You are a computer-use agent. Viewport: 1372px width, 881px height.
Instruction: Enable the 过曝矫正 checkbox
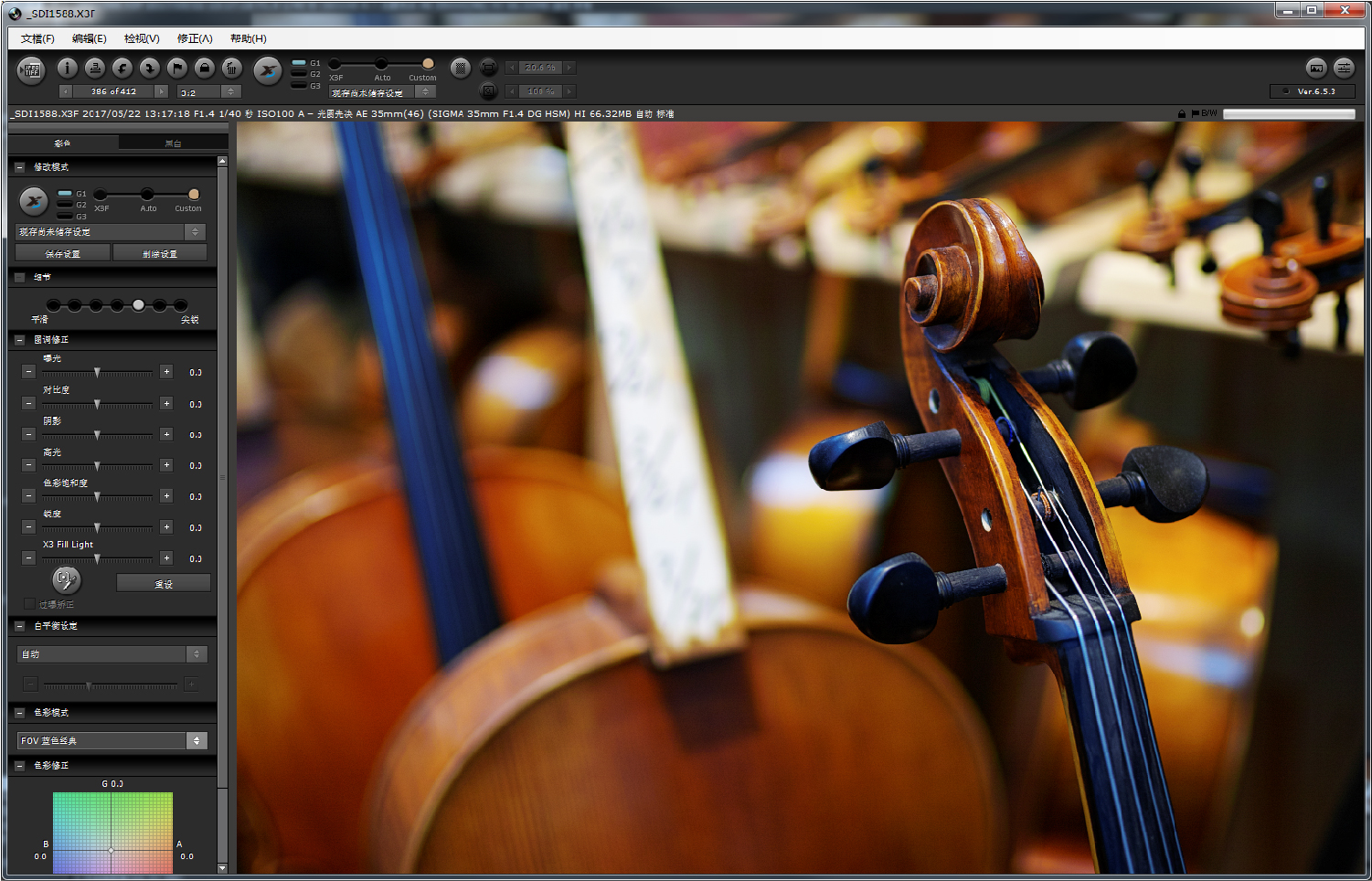pyautogui.click(x=29, y=604)
